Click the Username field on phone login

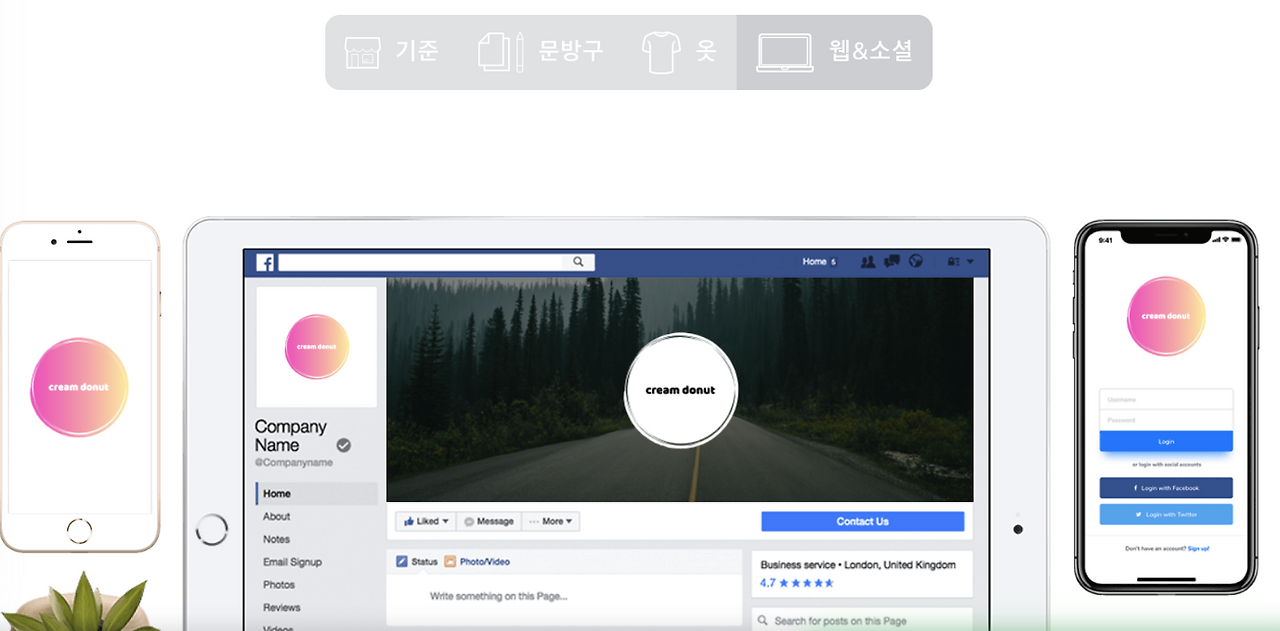(x=1166, y=399)
